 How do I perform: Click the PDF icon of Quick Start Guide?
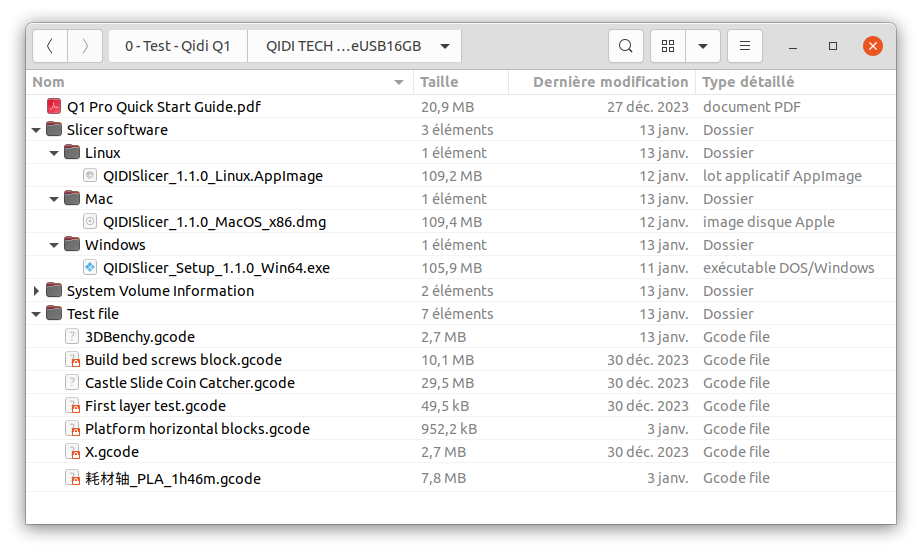pos(54,107)
